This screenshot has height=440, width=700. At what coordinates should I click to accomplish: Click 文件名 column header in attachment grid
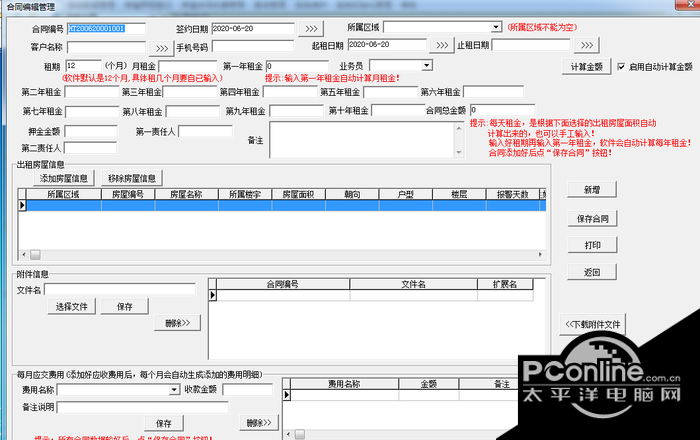click(x=413, y=284)
